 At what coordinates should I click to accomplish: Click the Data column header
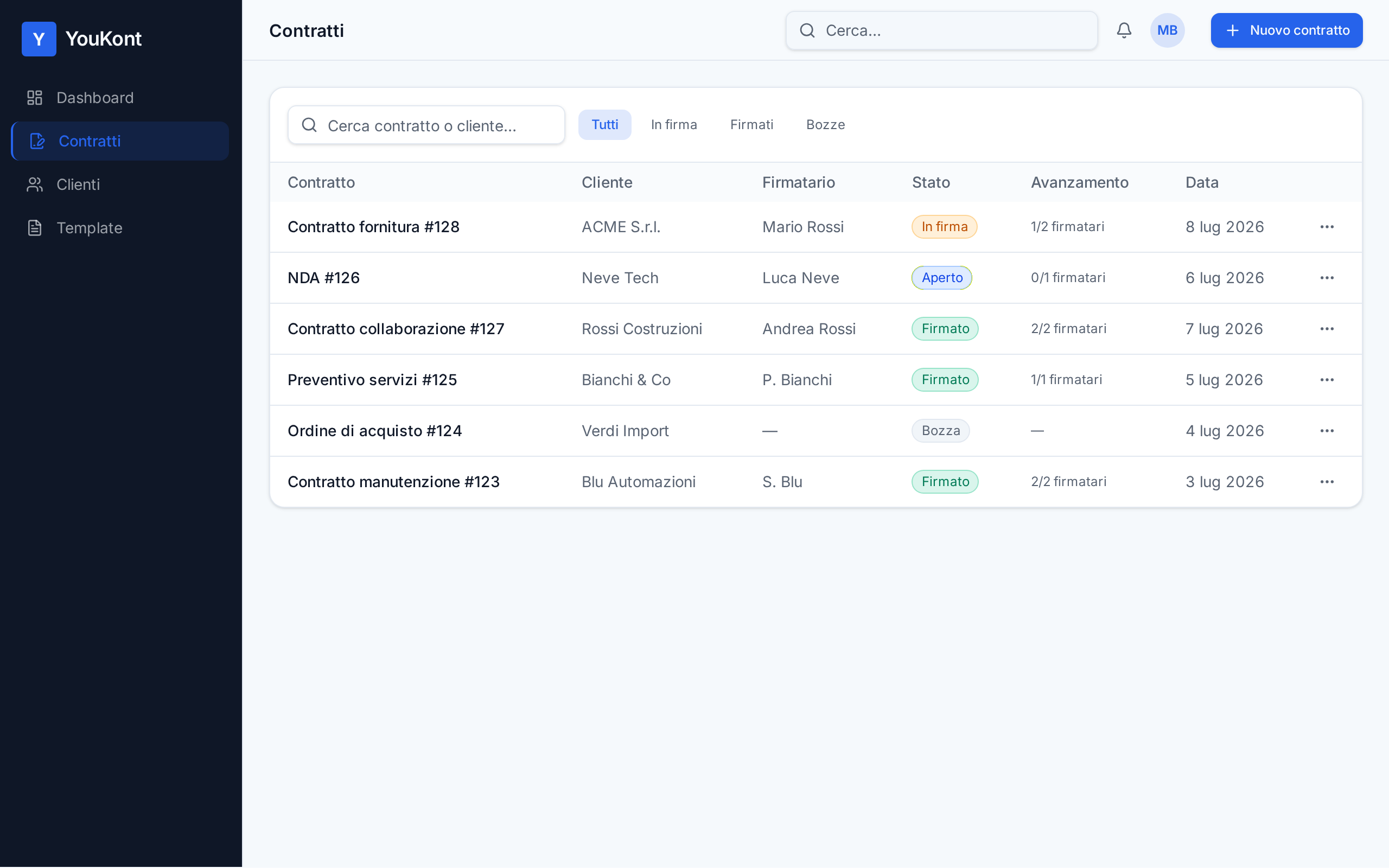point(1202,183)
